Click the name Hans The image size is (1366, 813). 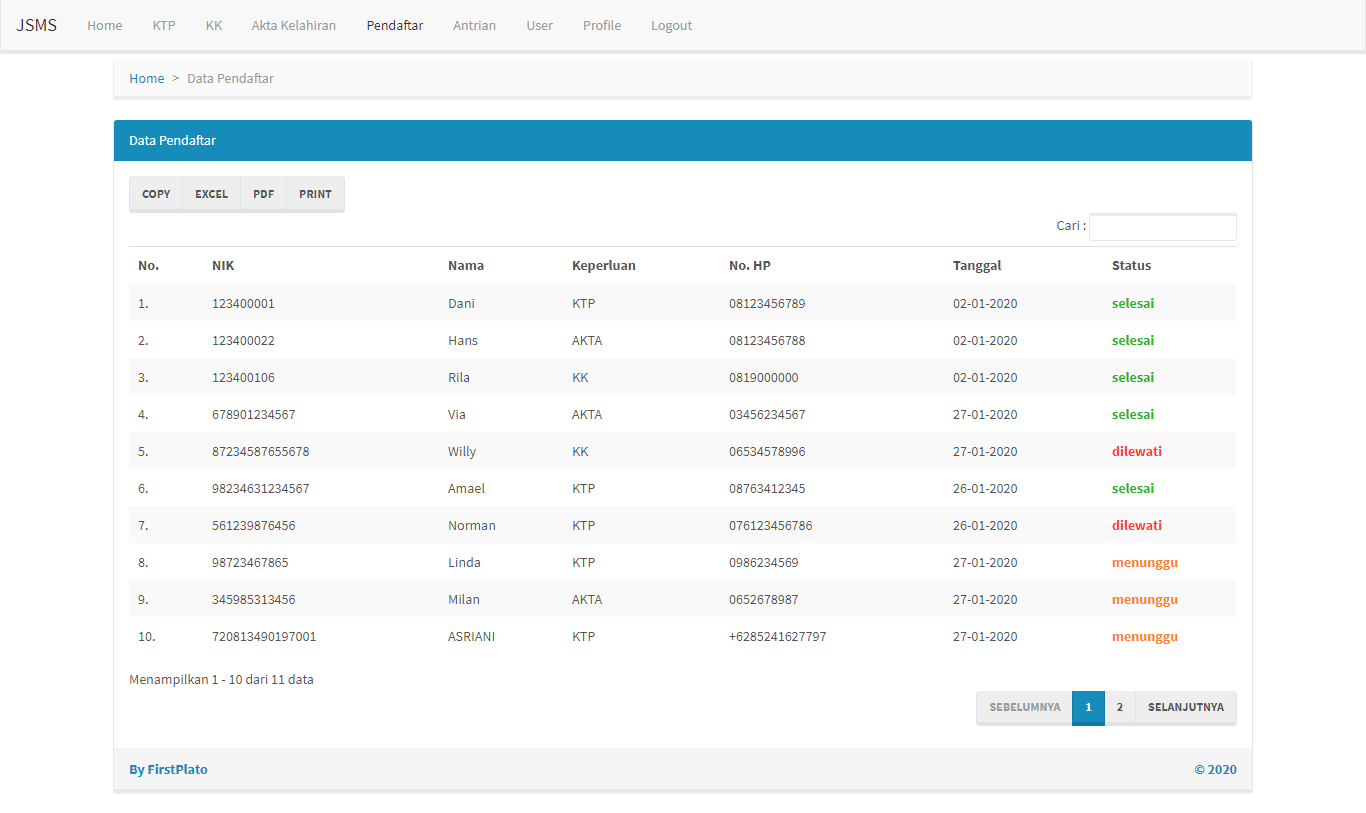pos(463,340)
